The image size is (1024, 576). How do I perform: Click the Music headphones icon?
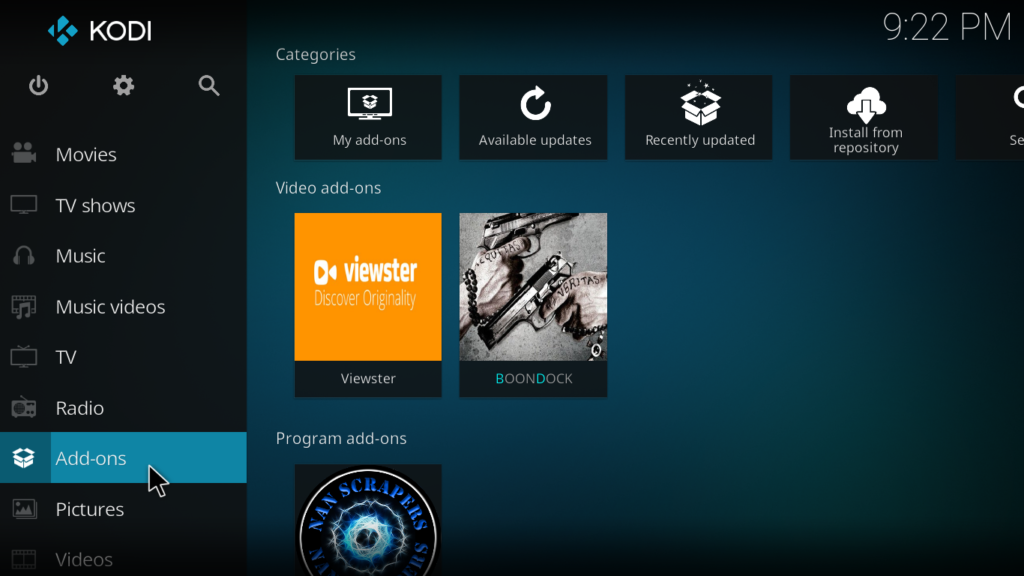click(x=24, y=255)
